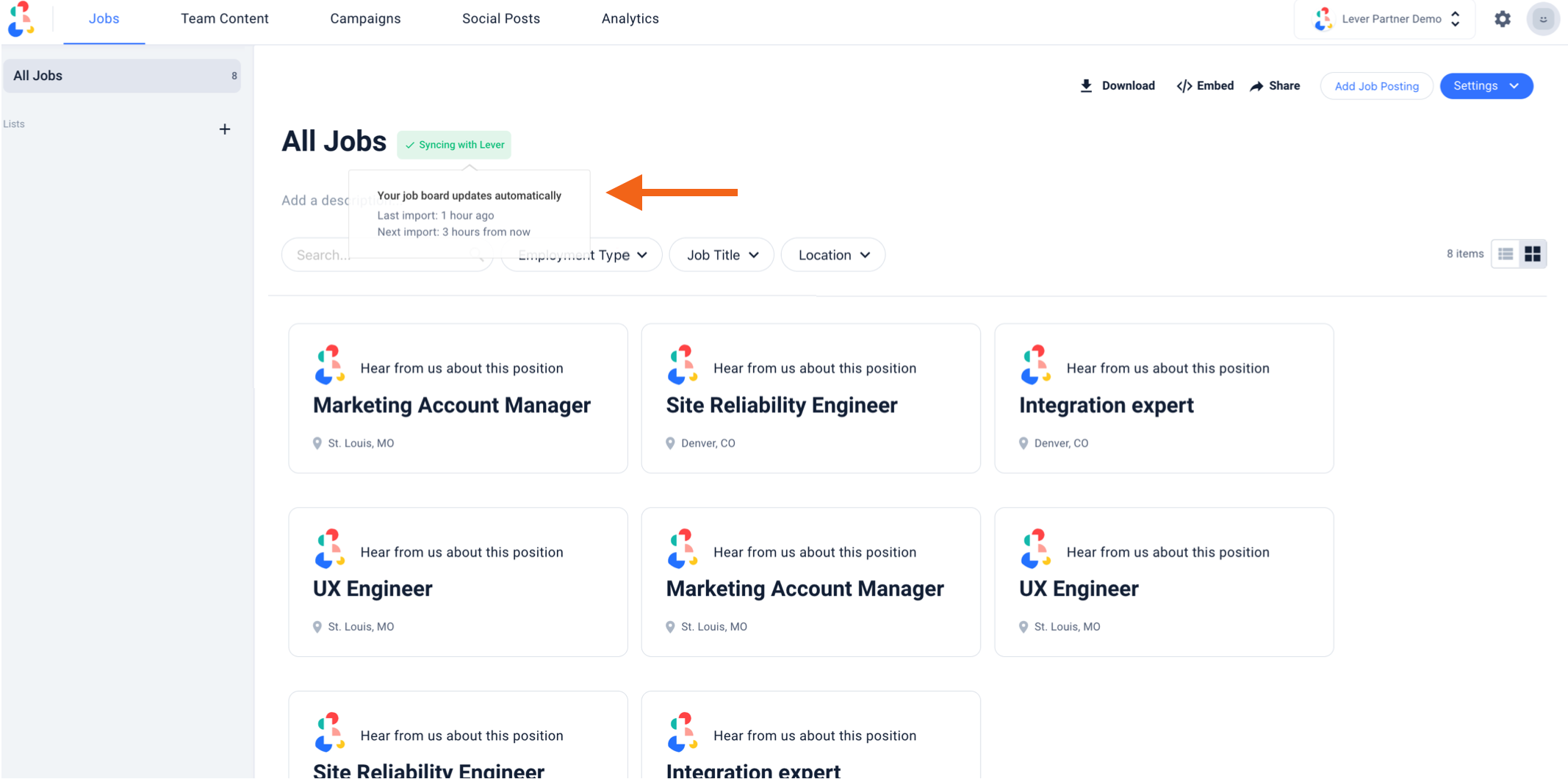Click Add Job Posting button
This screenshot has height=779, width=1568.
tap(1376, 86)
